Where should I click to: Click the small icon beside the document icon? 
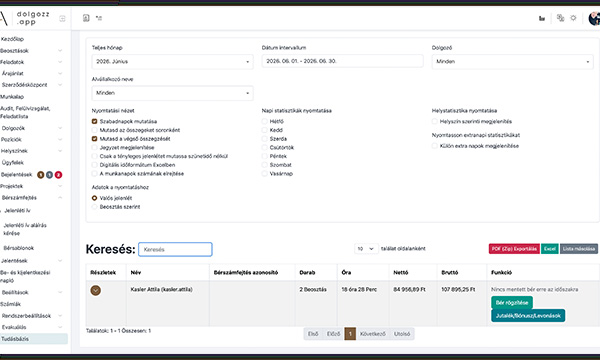tap(99, 18)
